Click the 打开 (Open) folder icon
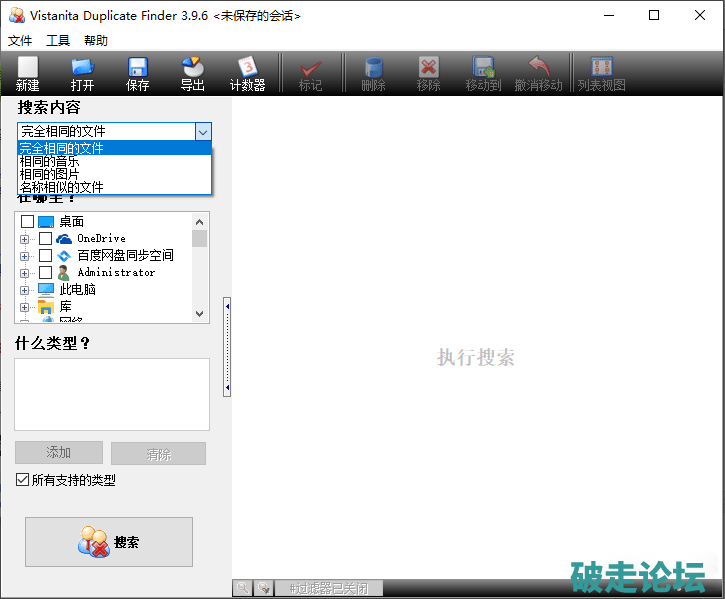725x599 pixels. 82,69
